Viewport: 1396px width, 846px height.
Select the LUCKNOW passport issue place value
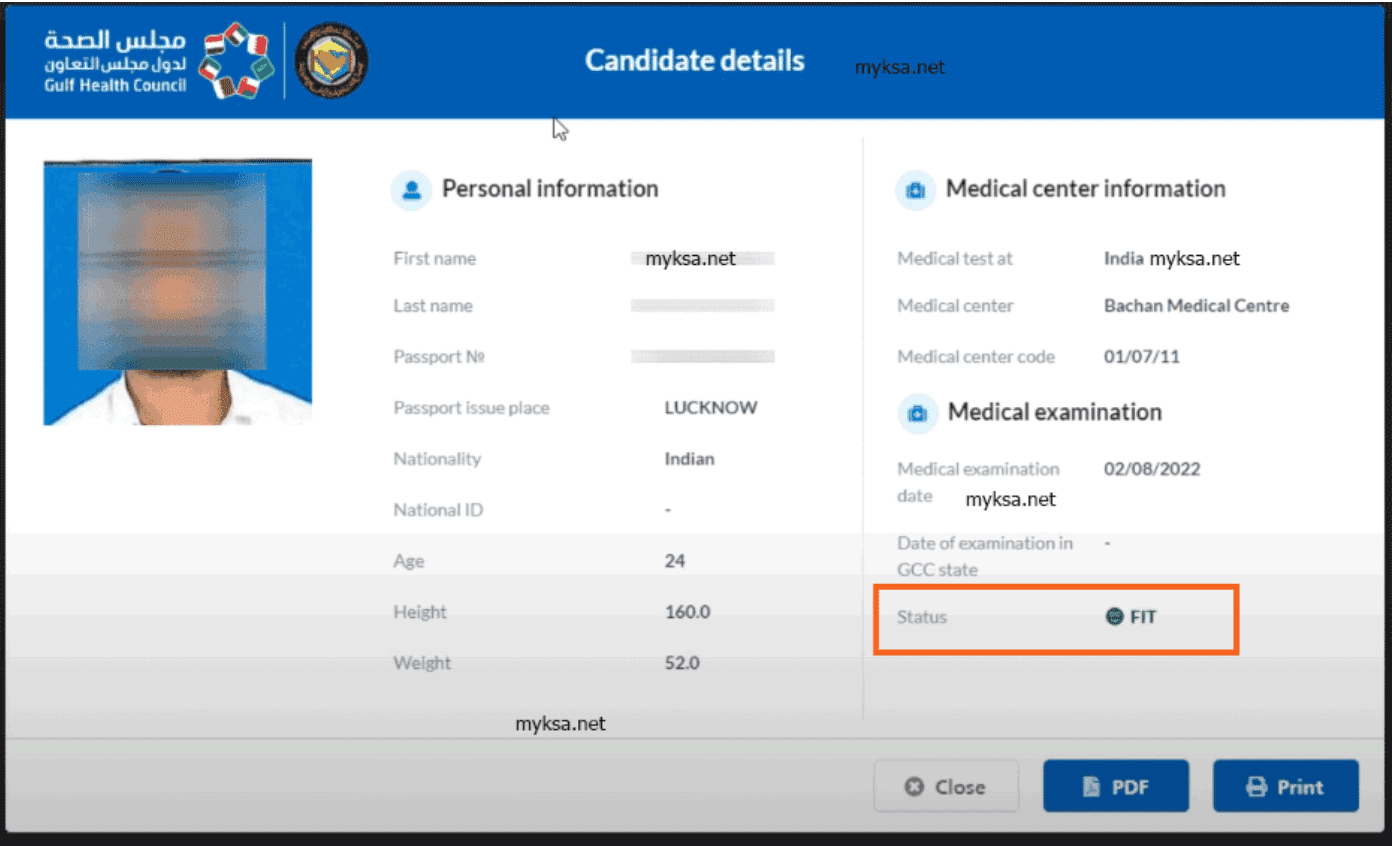point(711,408)
